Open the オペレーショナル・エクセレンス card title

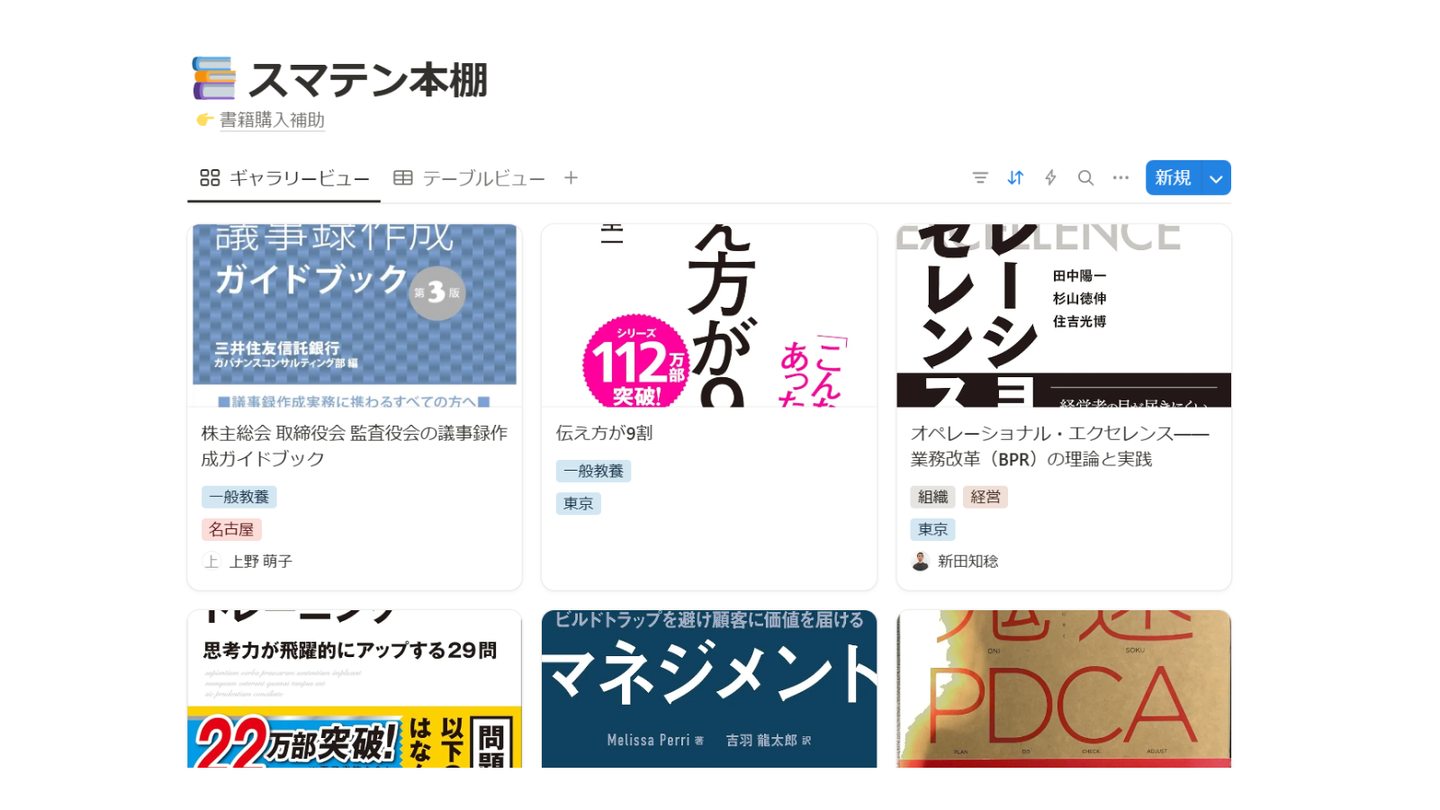(x=1060, y=446)
